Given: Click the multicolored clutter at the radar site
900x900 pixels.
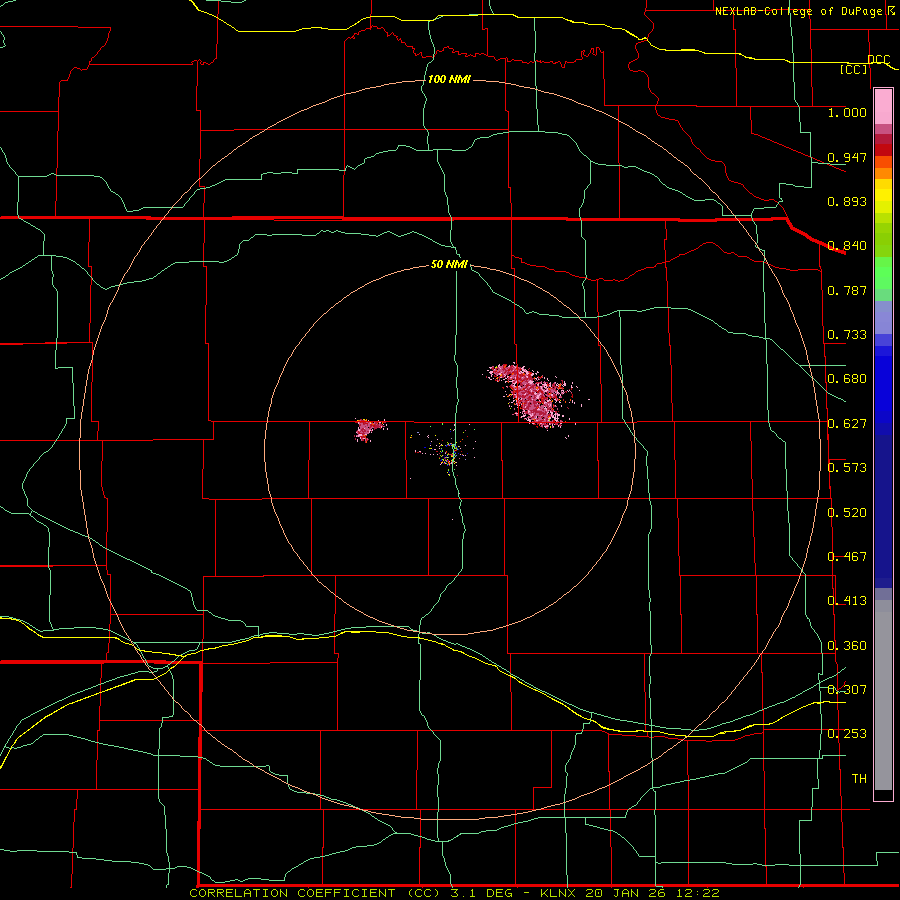Looking at the screenshot, I should 449,451.
